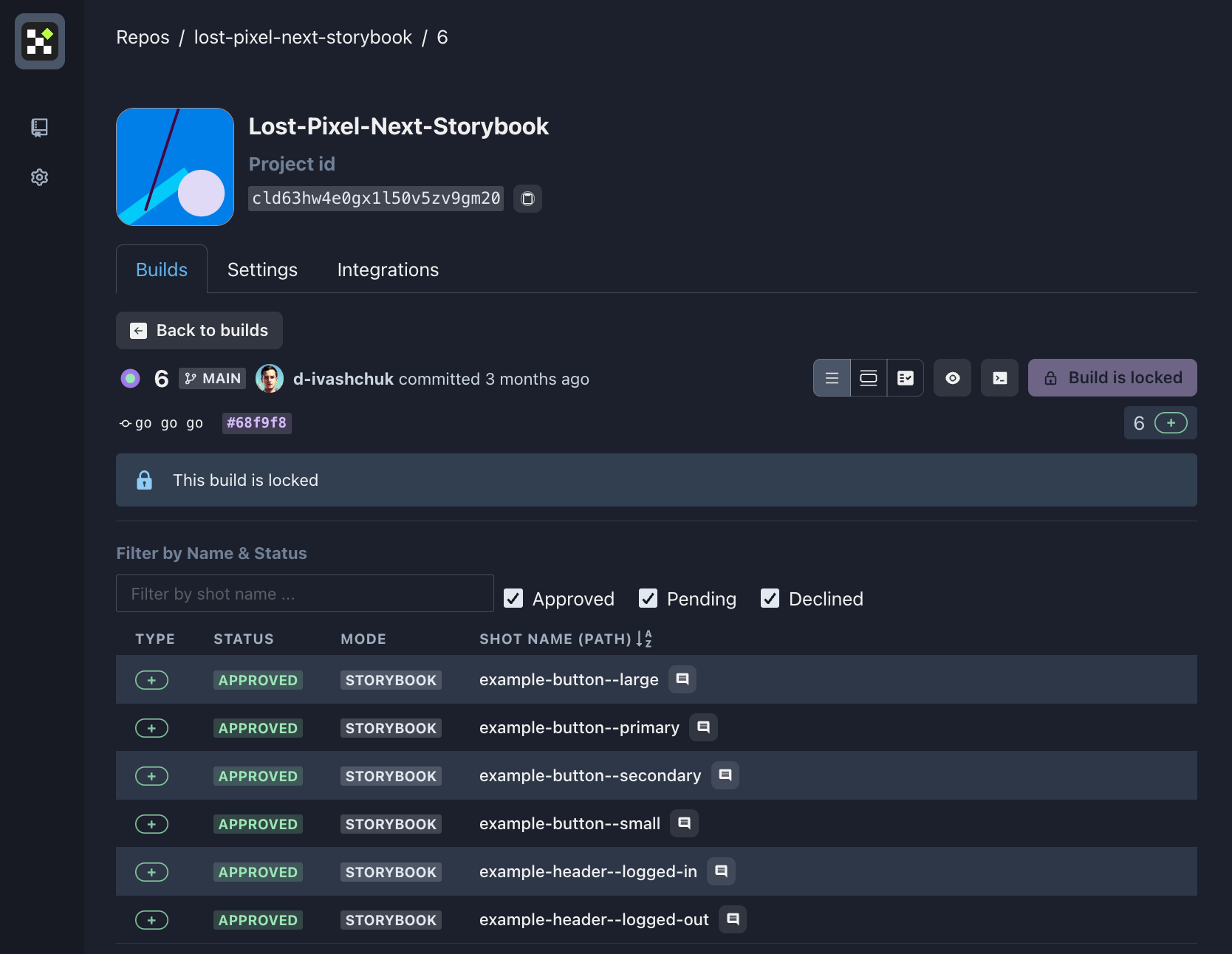Toggle the Declined filter checkbox
This screenshot has height=954, width=1232.
[x=770, y=598]
